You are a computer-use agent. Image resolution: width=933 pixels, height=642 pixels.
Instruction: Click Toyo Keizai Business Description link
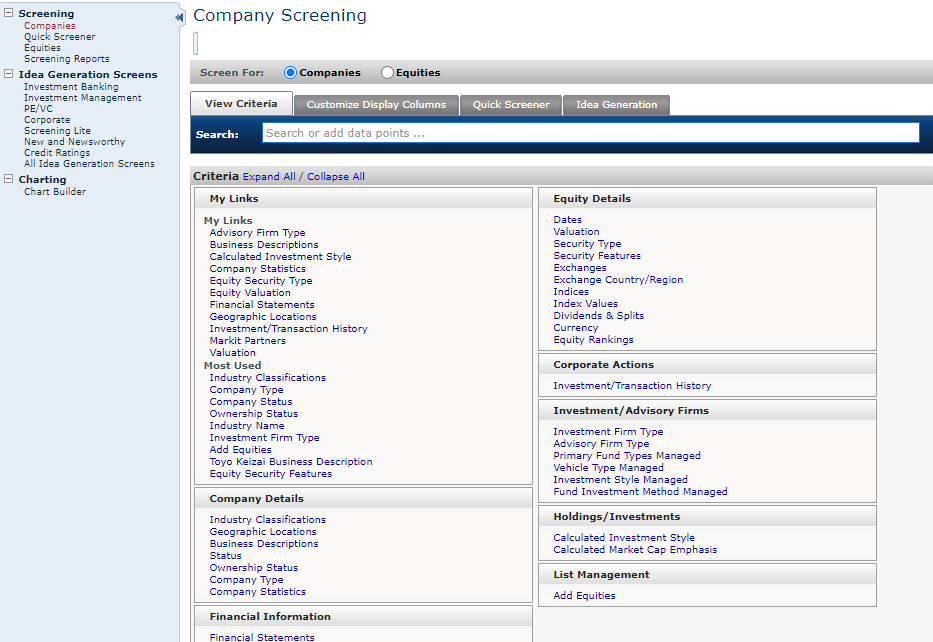tap(291, 462)
